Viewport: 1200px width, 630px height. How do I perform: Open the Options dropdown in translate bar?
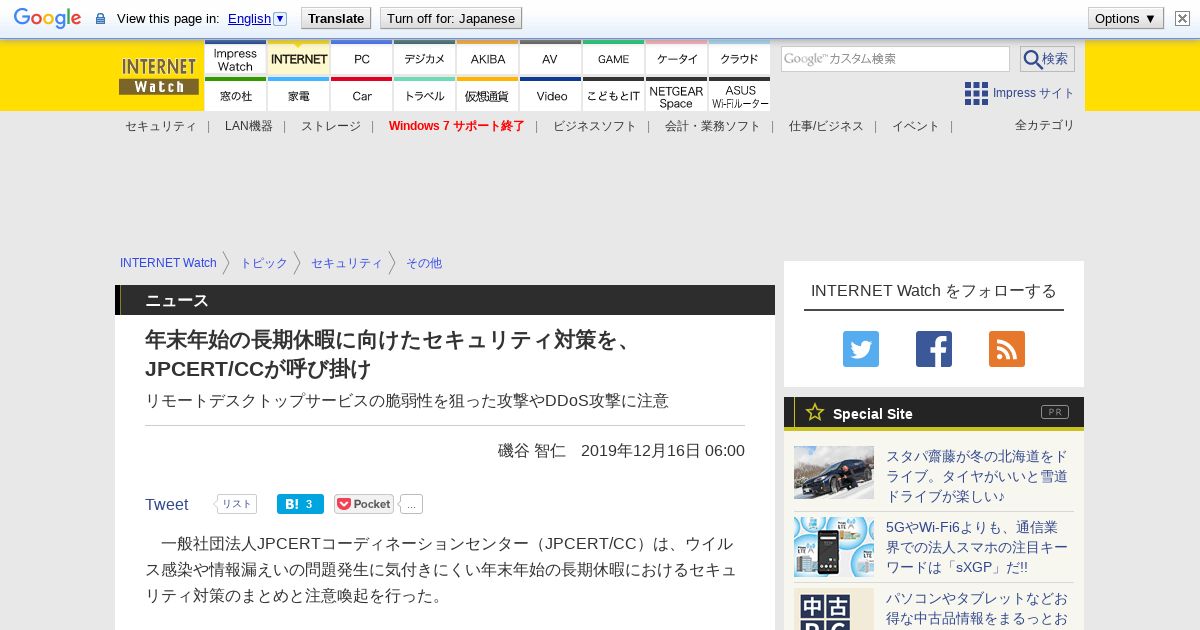tap(1125, 18)
